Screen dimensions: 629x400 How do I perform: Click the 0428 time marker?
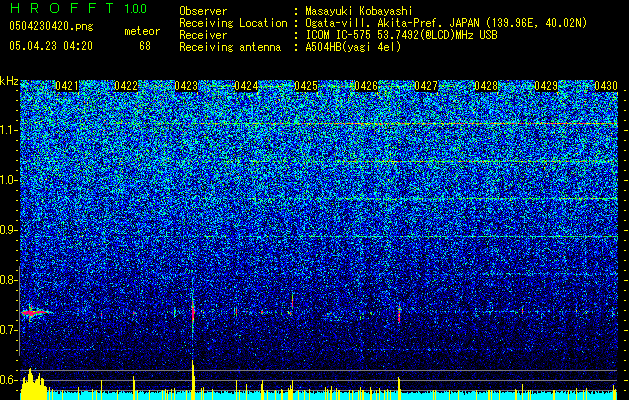point(486,86)
